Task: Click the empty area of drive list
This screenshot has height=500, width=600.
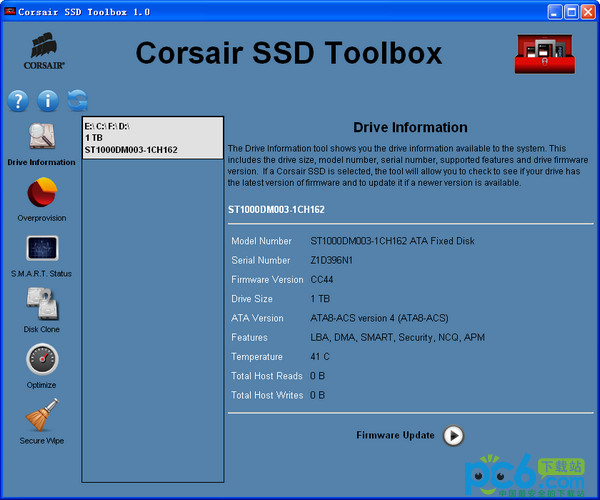Action: 151,320
